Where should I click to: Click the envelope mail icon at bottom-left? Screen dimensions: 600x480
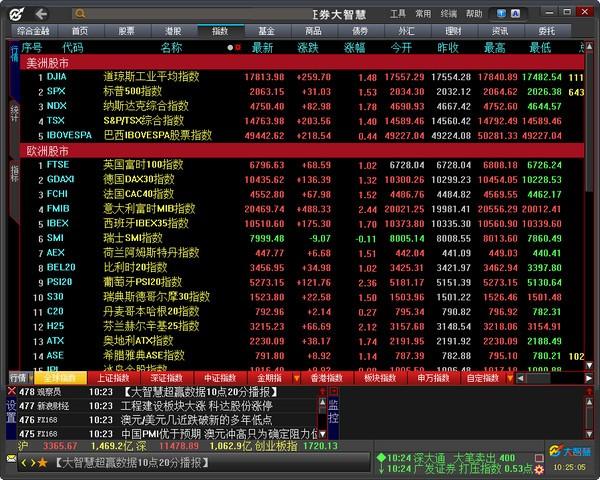[11, 458]
